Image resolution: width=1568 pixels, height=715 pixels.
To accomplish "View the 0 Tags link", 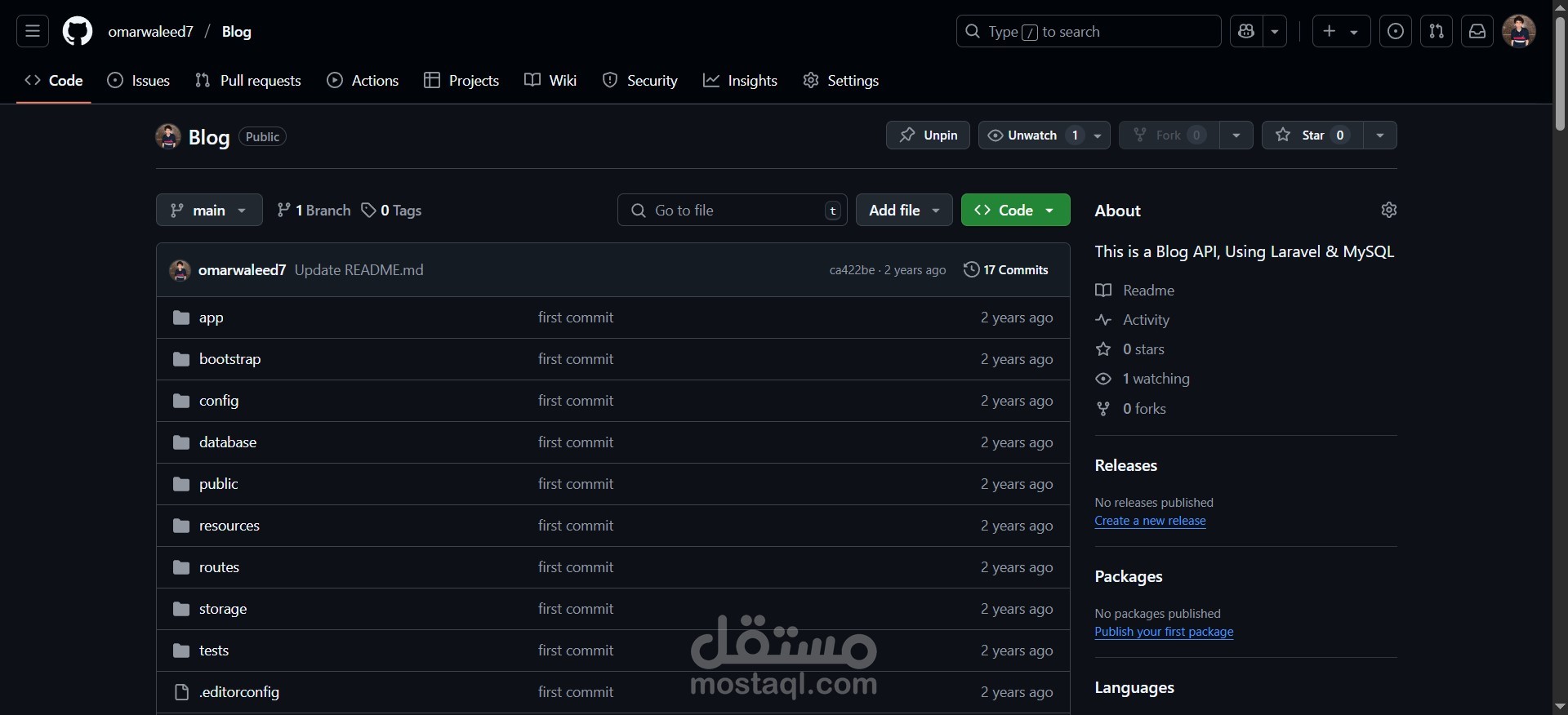I will pyautogui.click(x=391, y=211).
